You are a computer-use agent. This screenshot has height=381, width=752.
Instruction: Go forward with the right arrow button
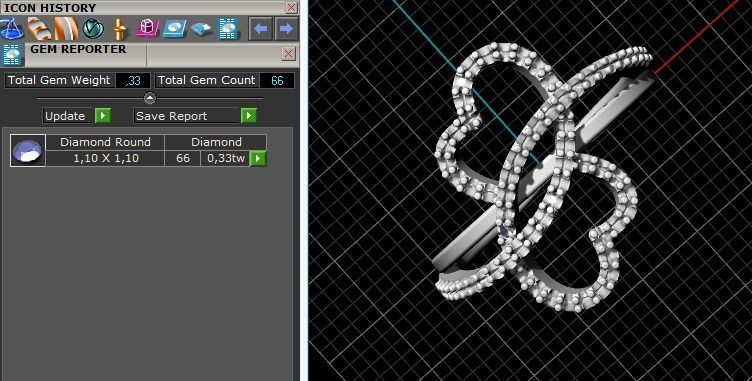[x=286, y=29]
